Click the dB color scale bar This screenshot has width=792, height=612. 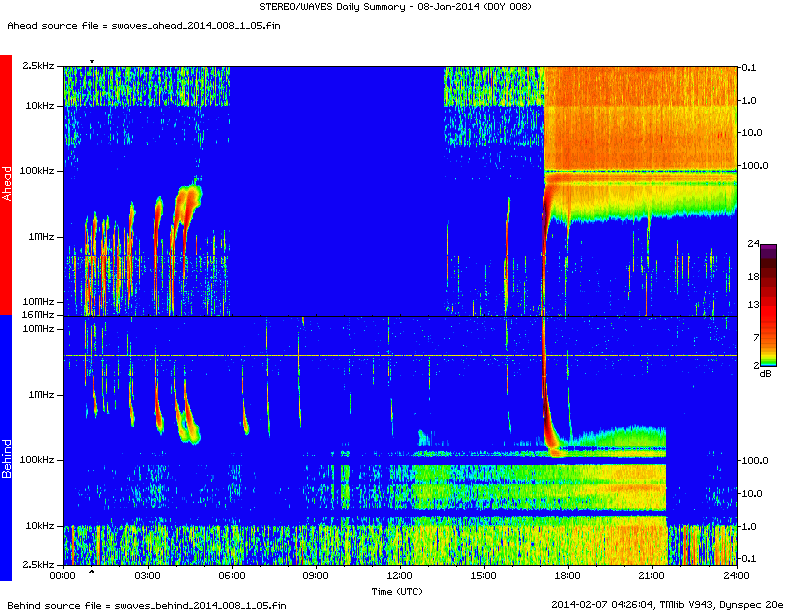768,304
